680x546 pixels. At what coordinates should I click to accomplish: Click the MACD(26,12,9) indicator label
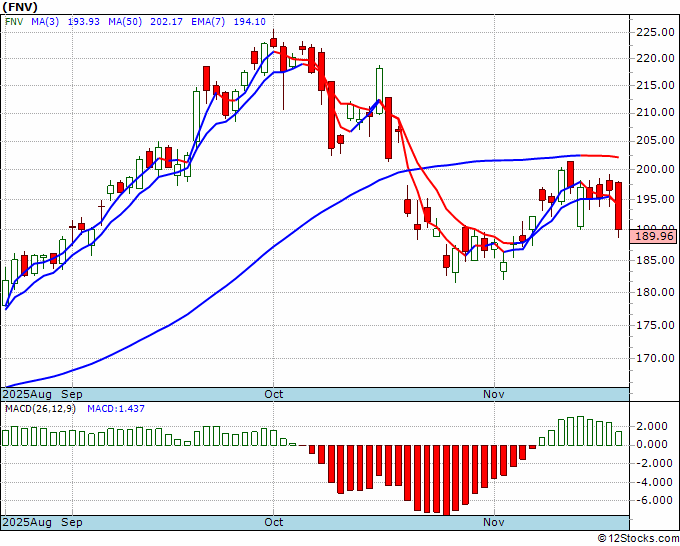tap(40, 409)
